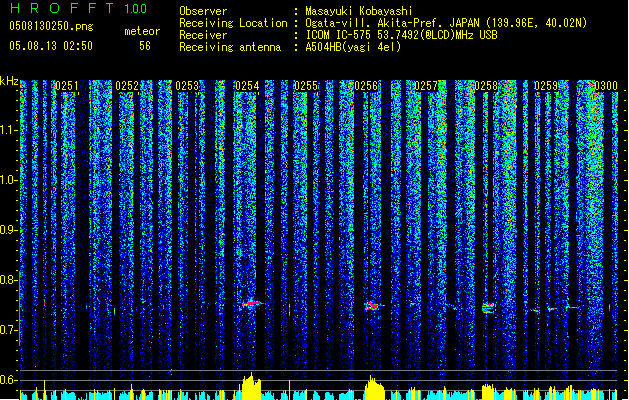
Task: Click the meteor count value 56
Action: click(145, 46)
